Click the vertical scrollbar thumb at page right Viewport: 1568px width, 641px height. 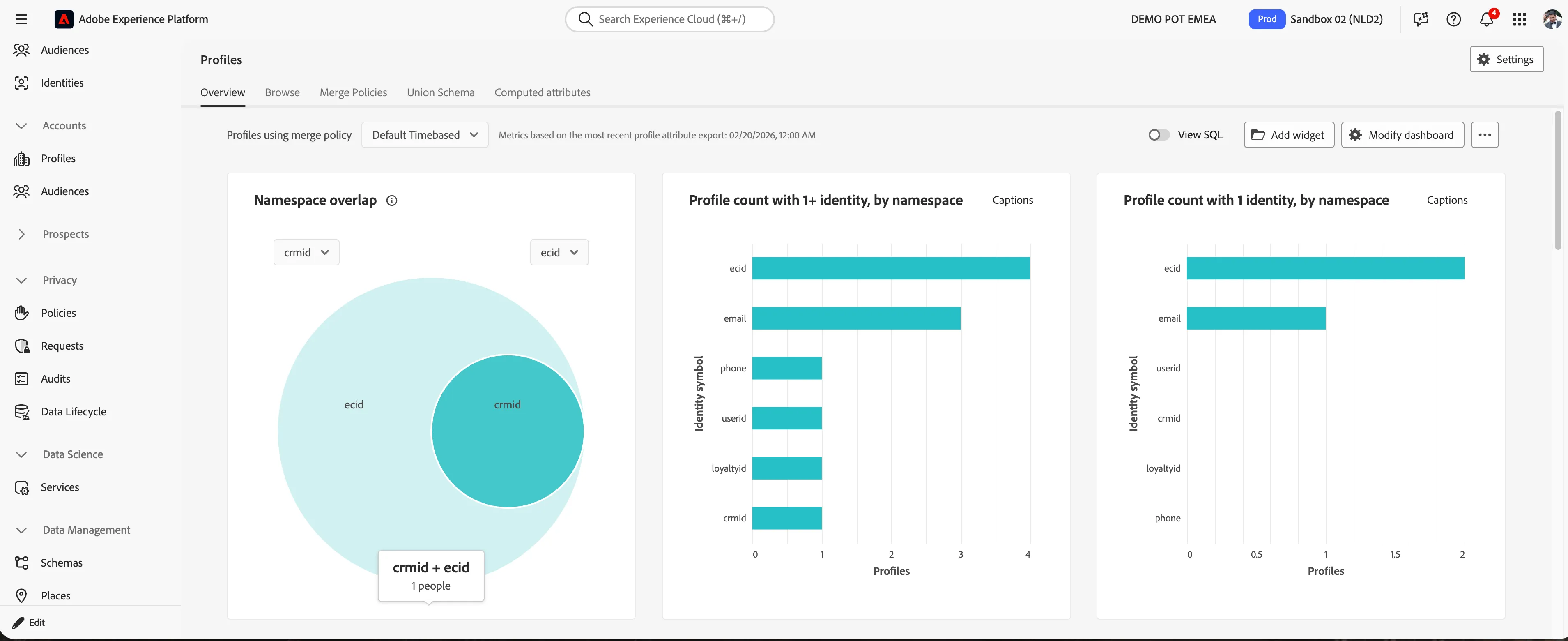(1557, 180)
